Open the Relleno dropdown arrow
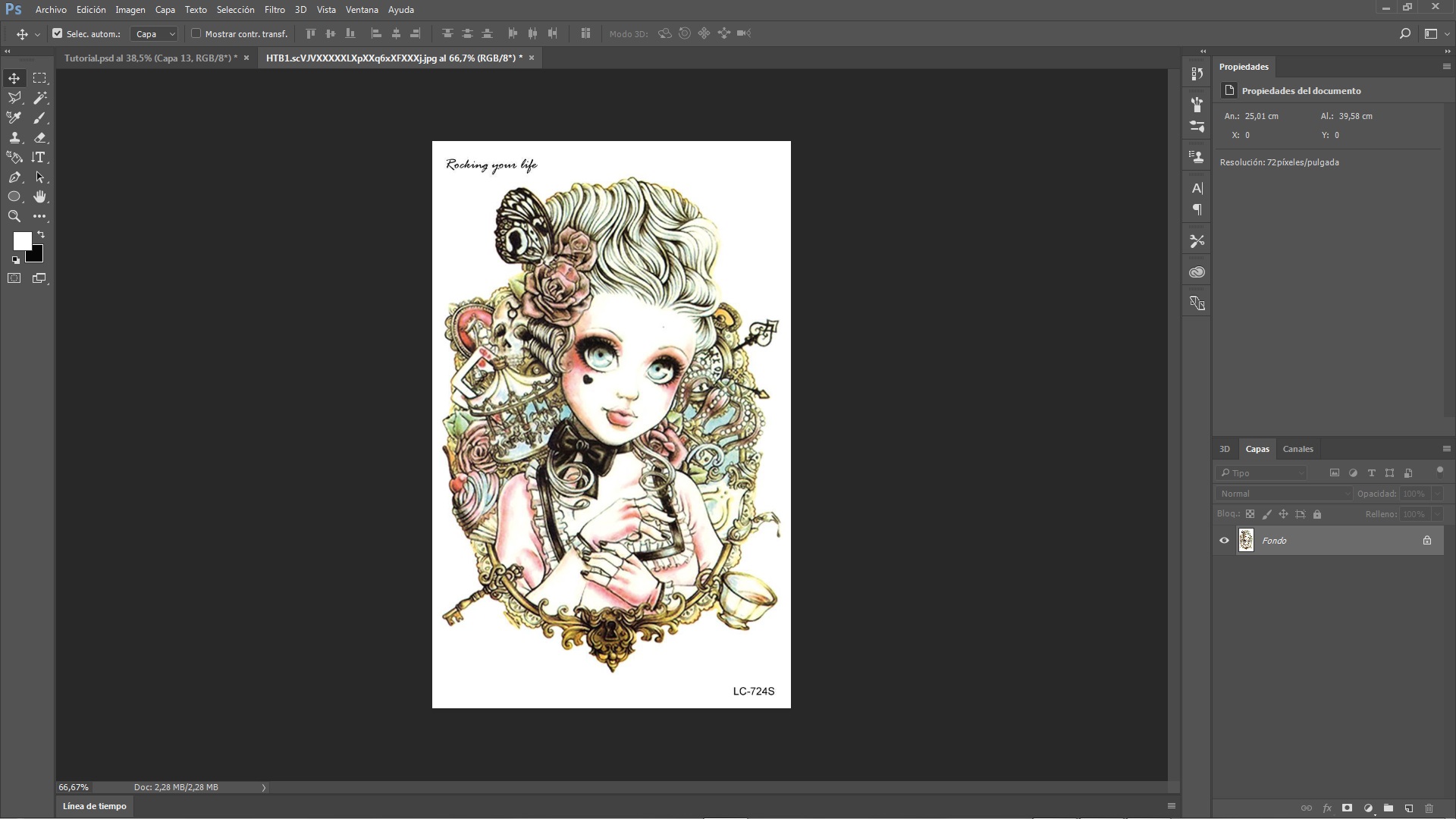This screenshot has width=1456, height=819. 1437,514
